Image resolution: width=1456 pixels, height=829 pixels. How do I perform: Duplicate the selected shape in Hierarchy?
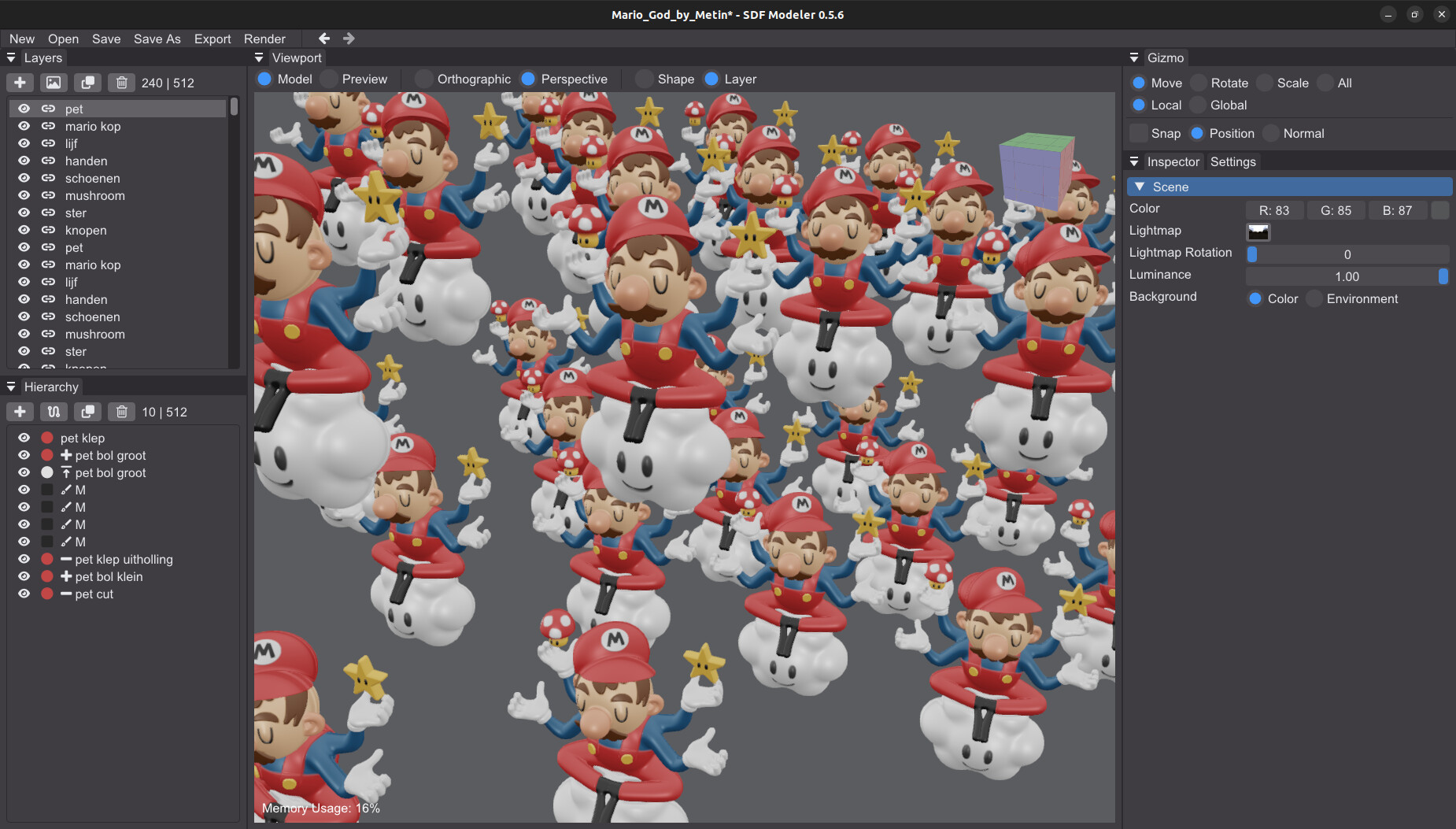pyautogui.click(x=88, y=412)
